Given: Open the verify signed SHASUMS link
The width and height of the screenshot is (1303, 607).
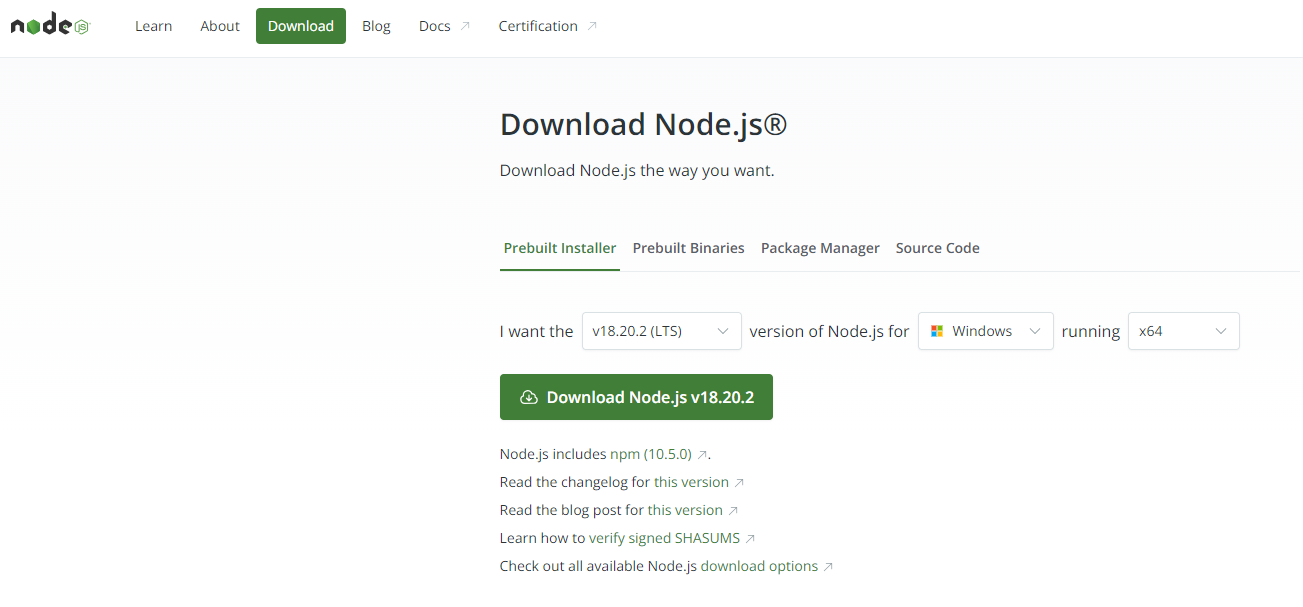Looking at the screenshot, I should coord(665,538).
